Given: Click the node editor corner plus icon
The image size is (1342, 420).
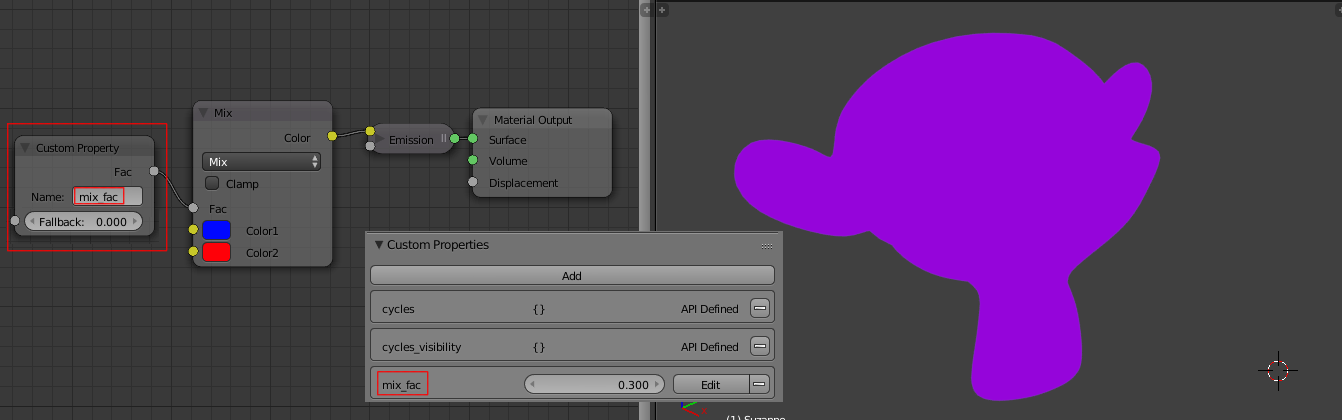Looking at the screenshot, I should point(645,9).
